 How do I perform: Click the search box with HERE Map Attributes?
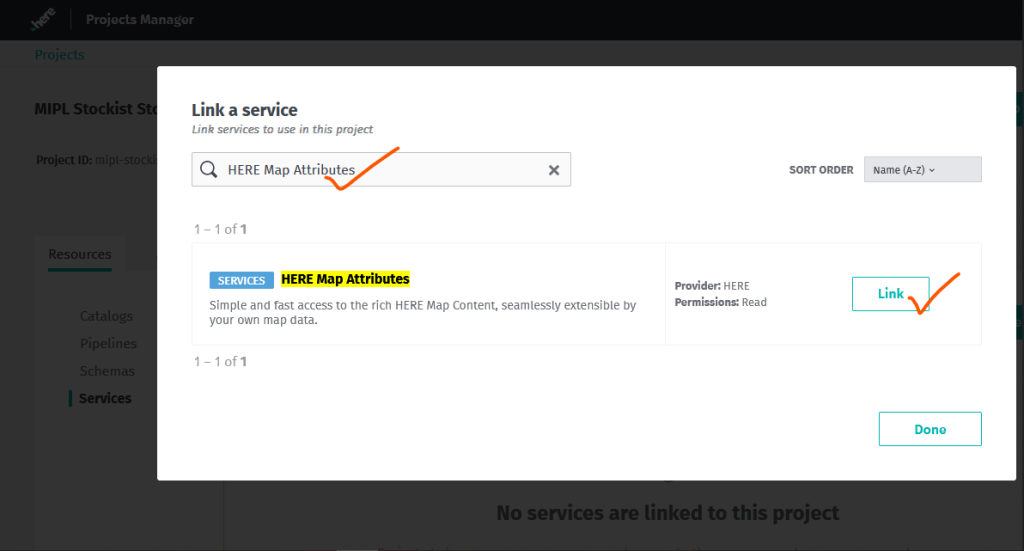[x=381, y=170]
